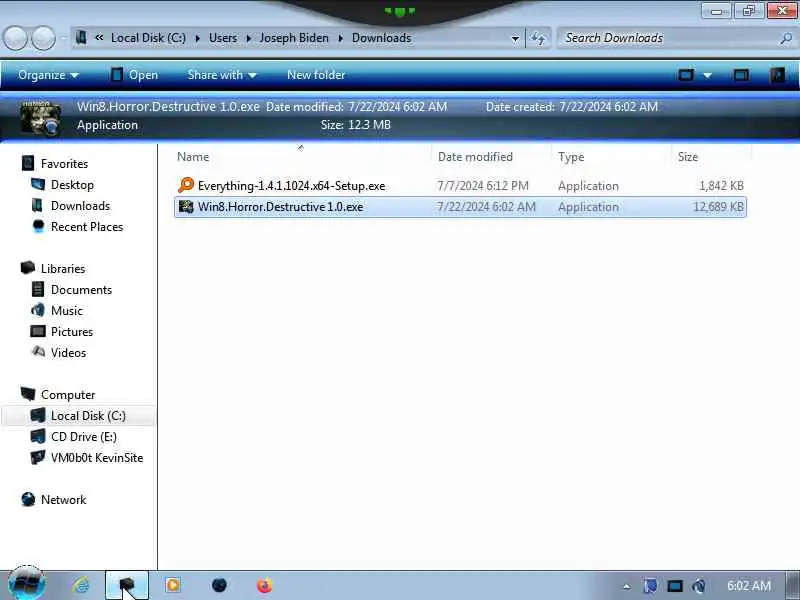Click the Forward navigation button

pyautogui.click(x=44, y=38)
